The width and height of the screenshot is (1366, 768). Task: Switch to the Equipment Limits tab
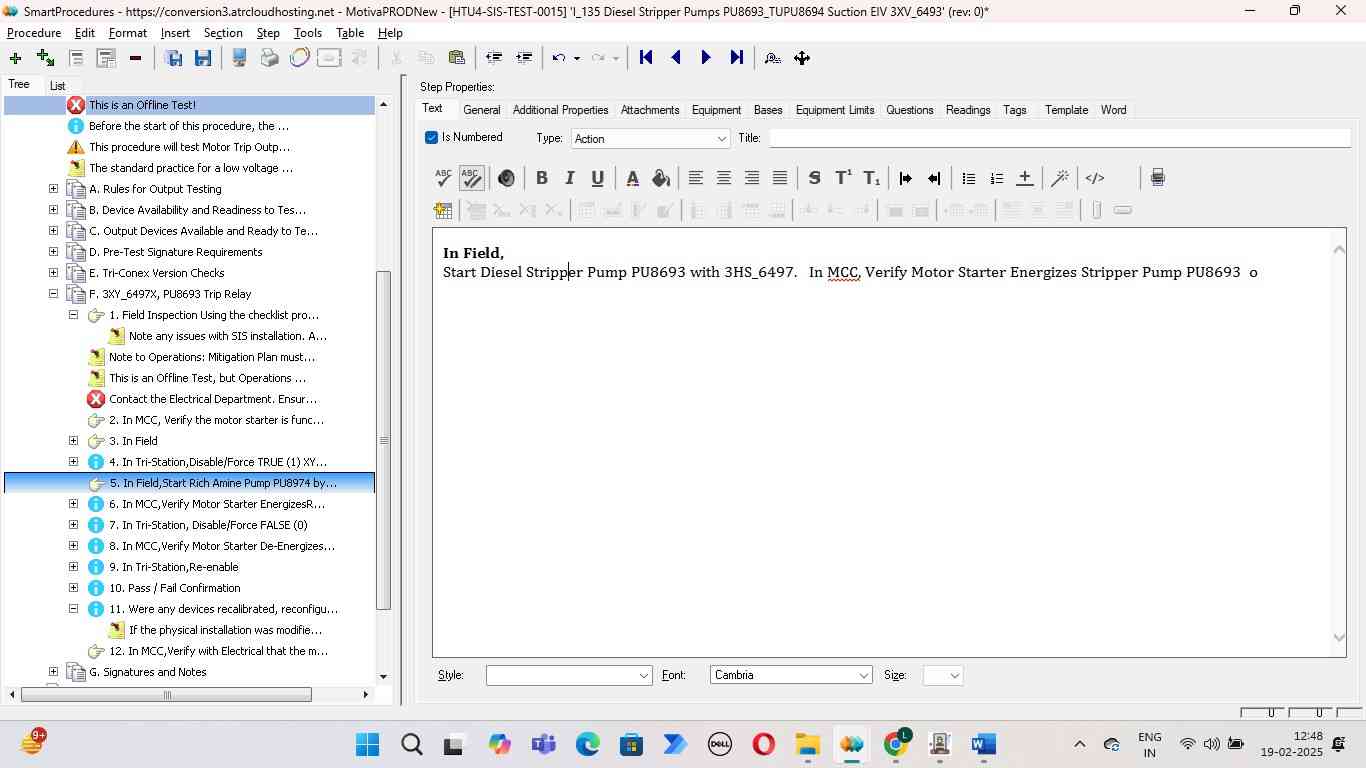835,110
